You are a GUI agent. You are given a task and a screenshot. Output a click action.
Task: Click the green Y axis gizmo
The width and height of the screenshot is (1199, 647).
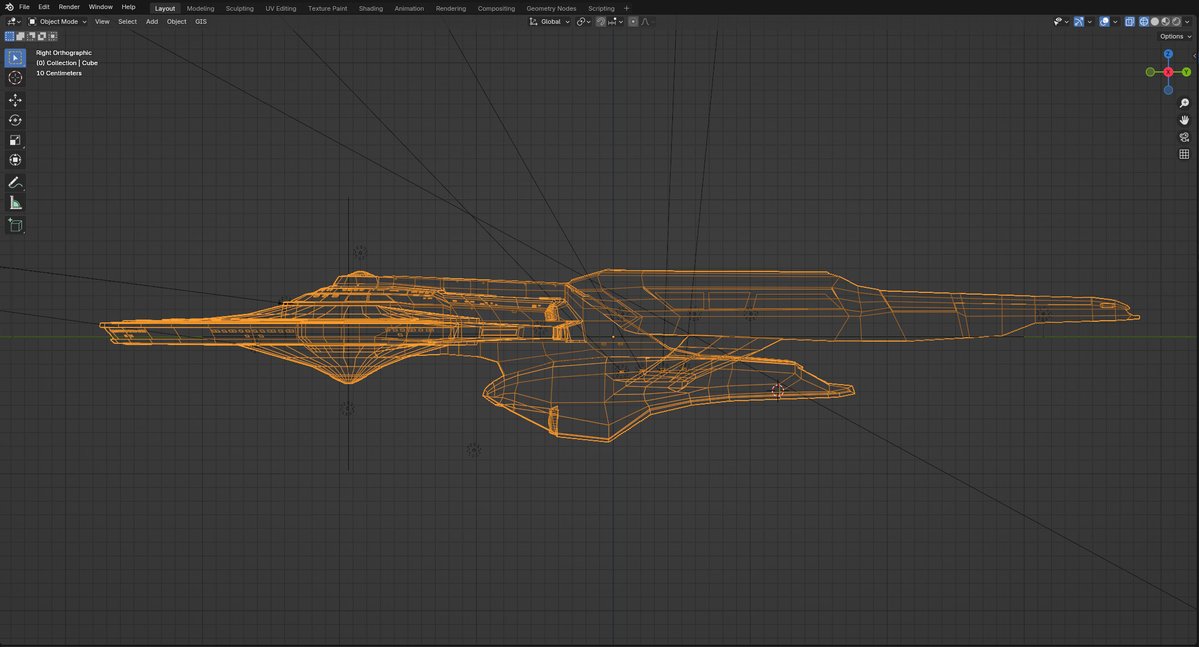pyautogui.click(x=1186, y=72)
